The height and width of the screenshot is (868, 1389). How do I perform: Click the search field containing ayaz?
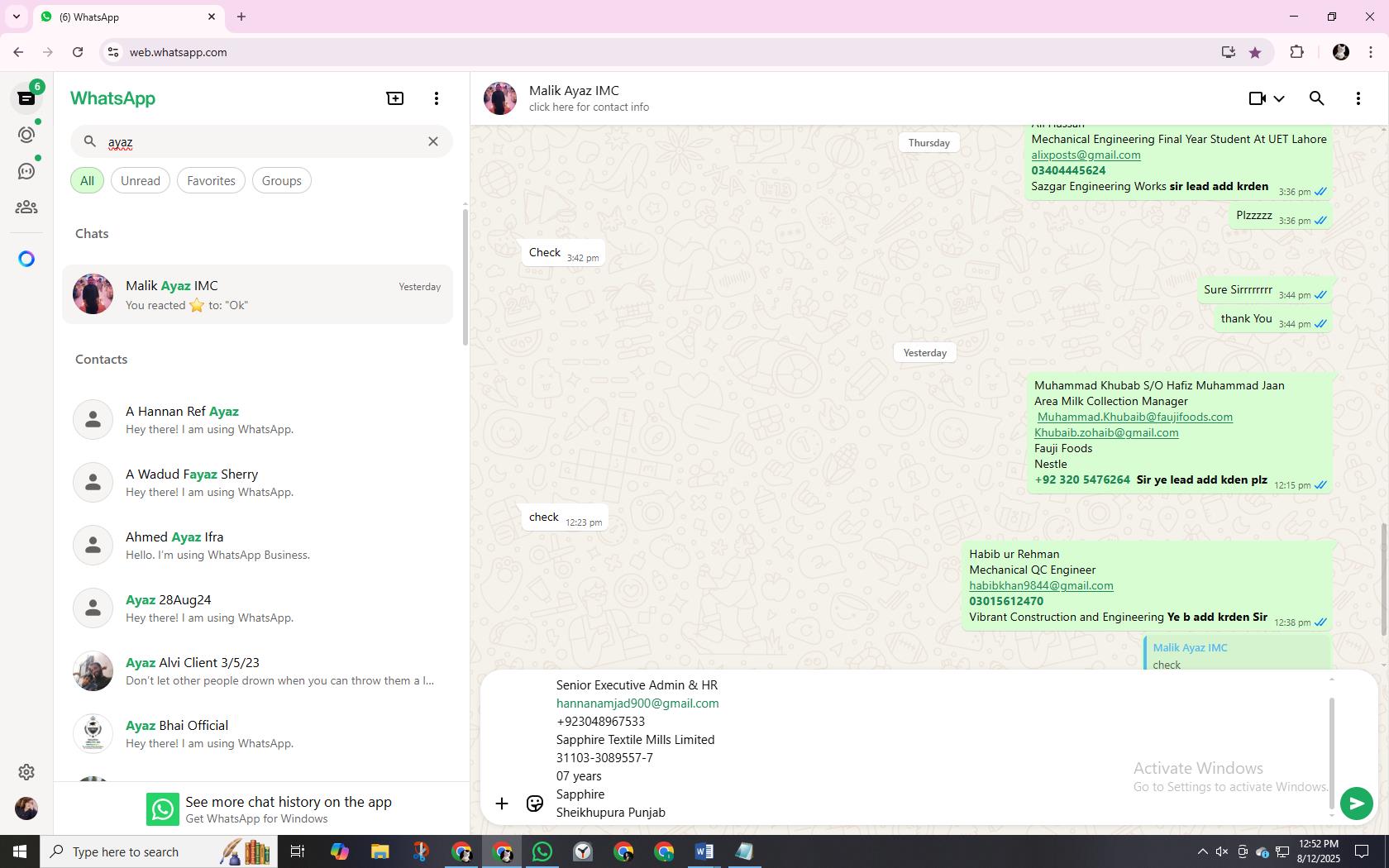point(261,141)
